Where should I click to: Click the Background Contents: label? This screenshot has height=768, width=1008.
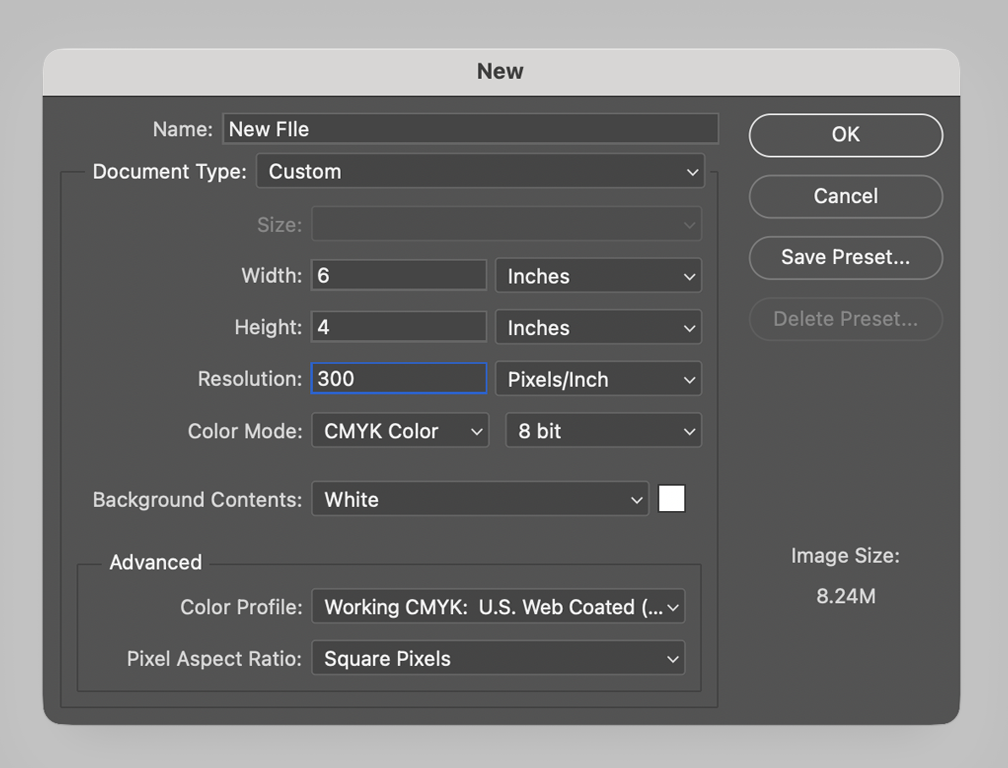(x=197, y=499)
